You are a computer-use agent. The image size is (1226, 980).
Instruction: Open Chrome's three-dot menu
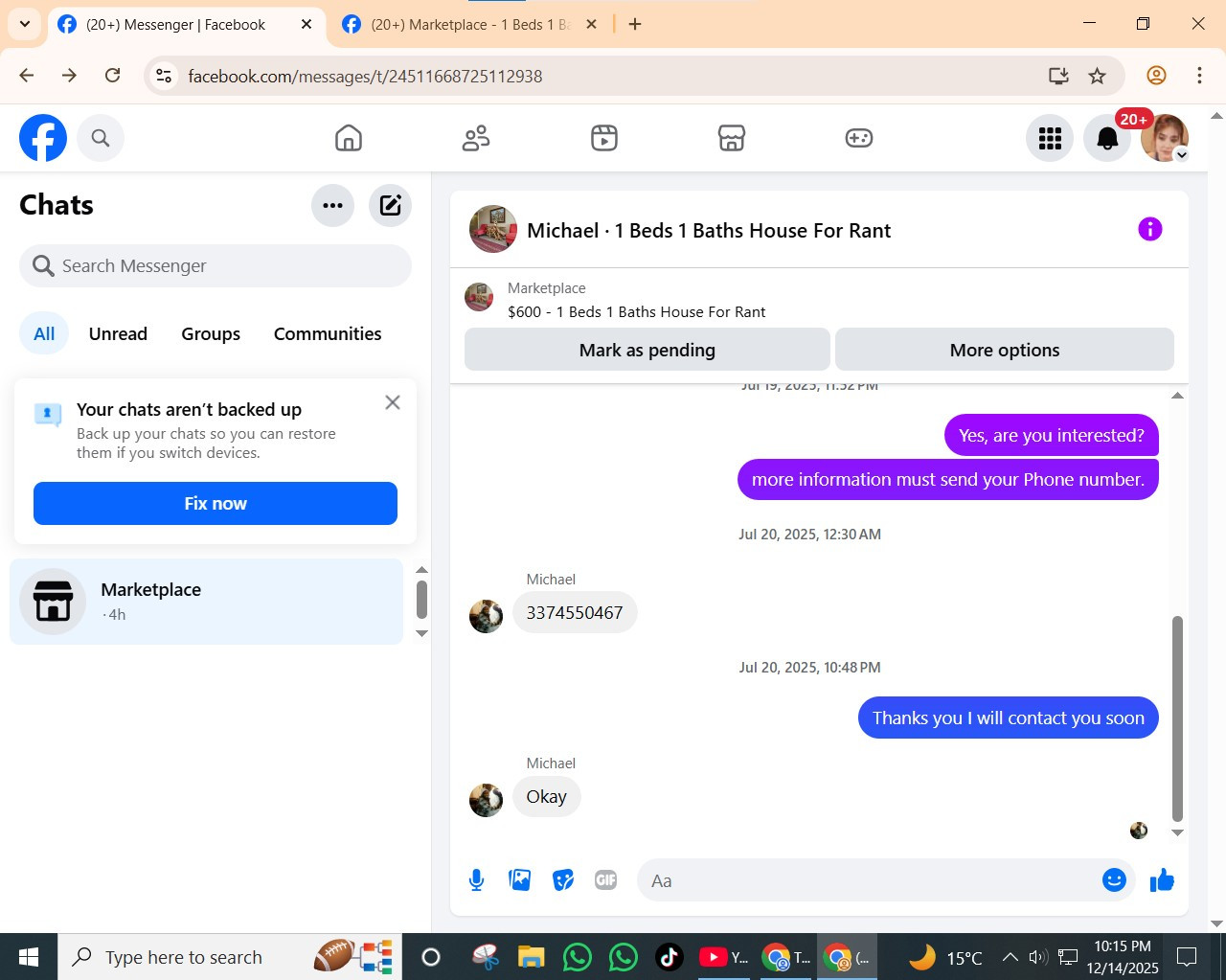pyautogui.click(x=1199, y=75)
